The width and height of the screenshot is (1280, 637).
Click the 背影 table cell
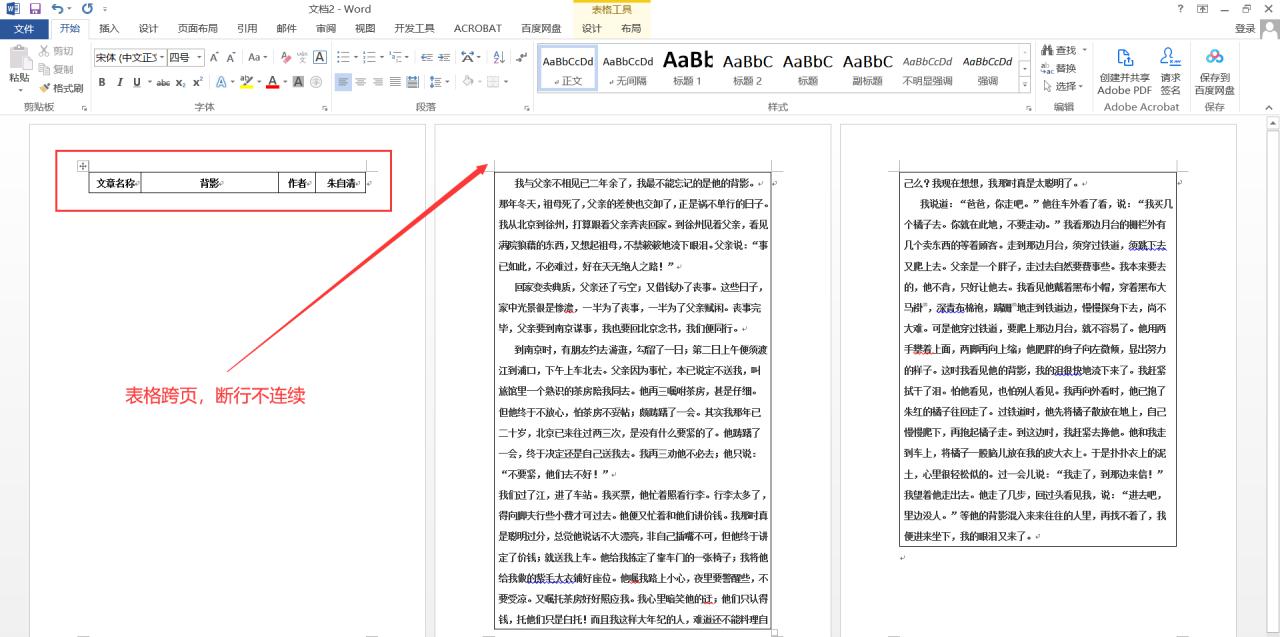click(209, 183)
